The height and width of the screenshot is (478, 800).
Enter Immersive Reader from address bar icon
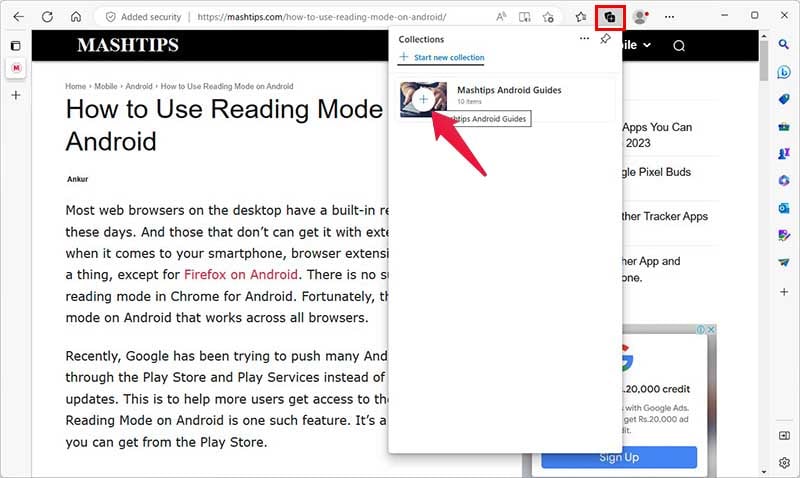click(524, 17)
